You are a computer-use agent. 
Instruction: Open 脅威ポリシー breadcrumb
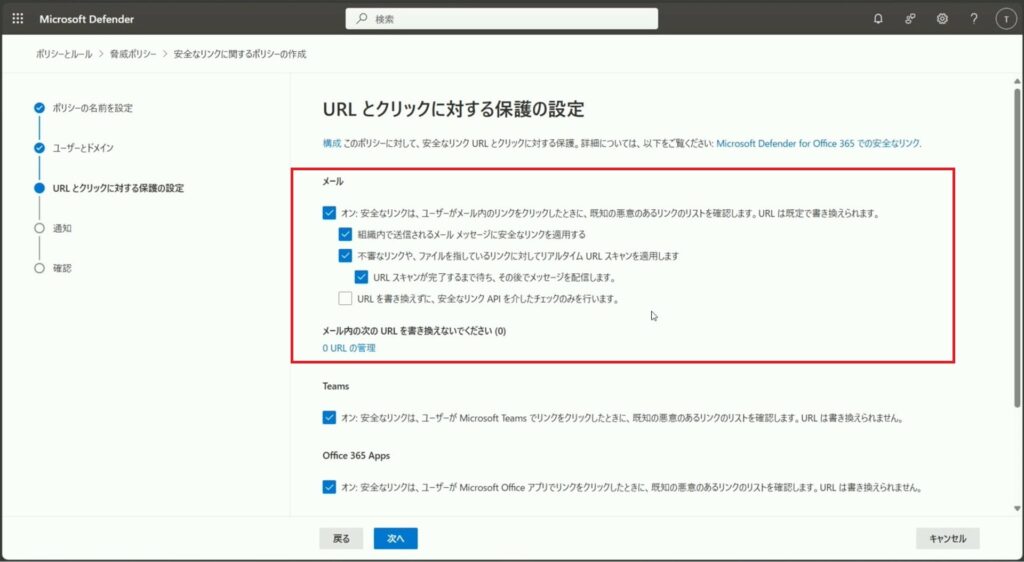(x=133, y=54)
